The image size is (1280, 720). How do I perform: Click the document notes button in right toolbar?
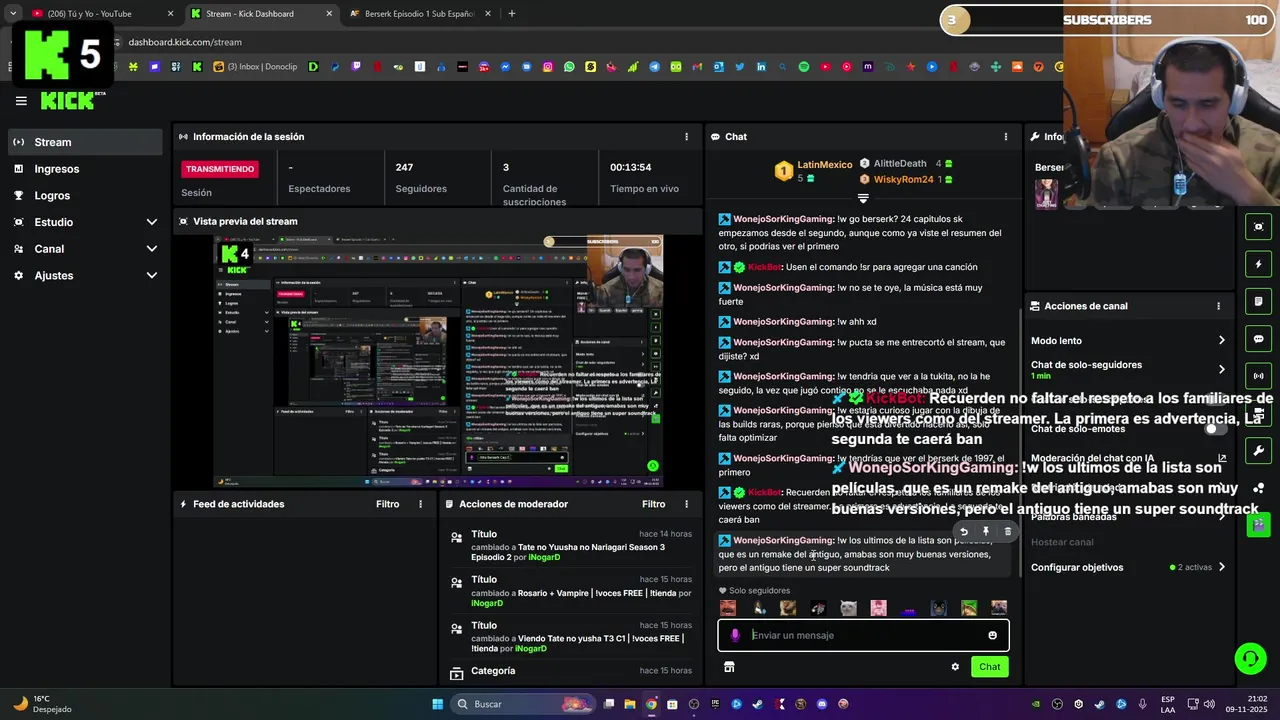[1259, 301]
